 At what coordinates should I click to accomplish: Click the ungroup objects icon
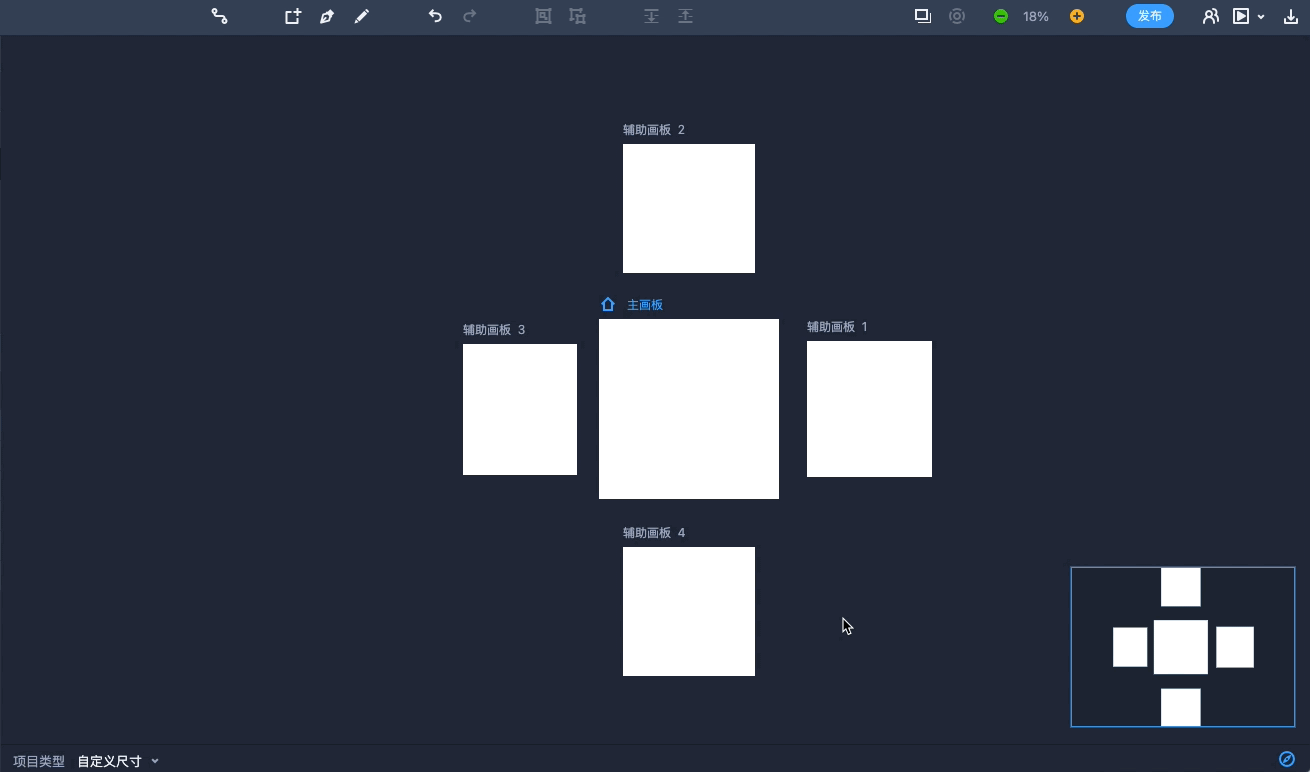click(578, 16)
